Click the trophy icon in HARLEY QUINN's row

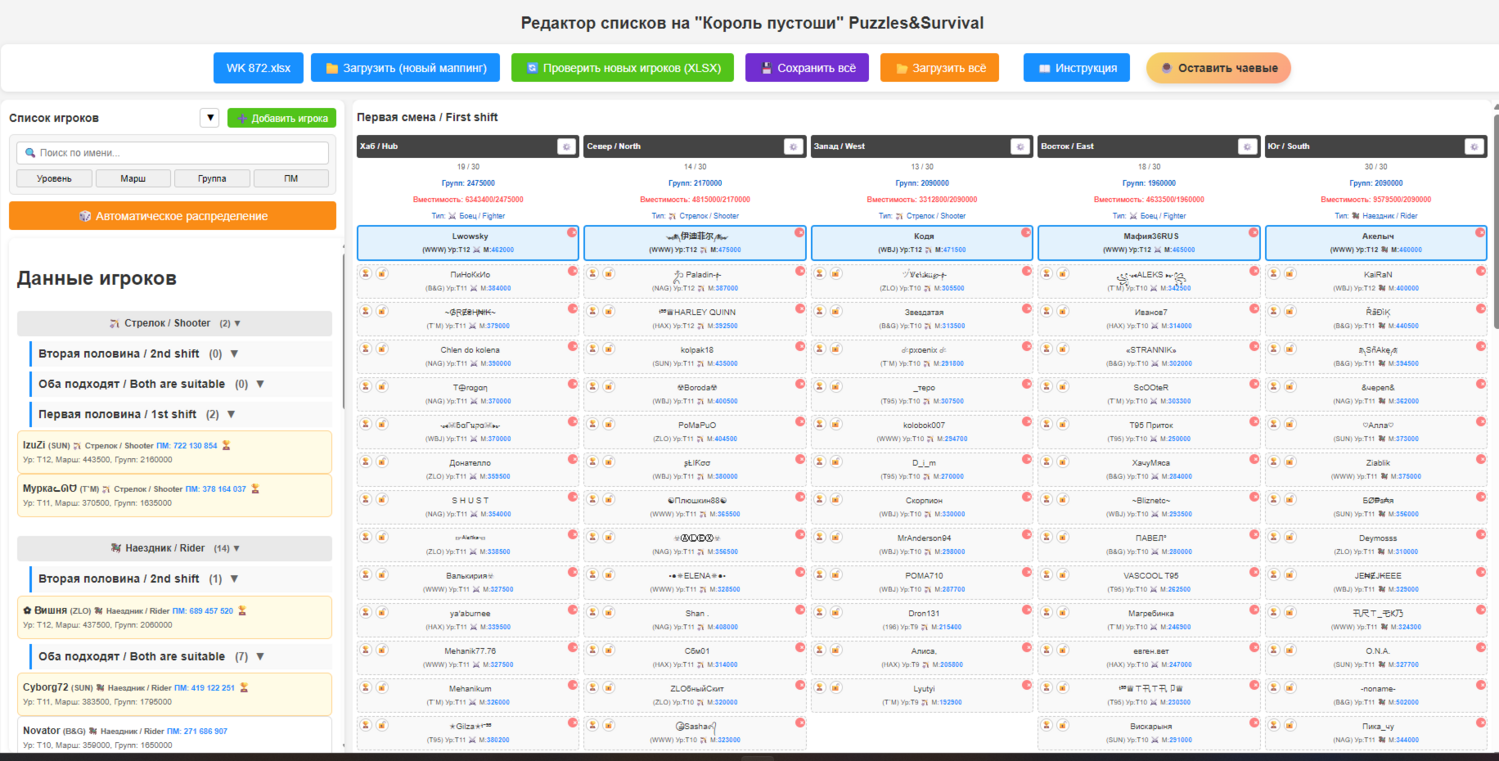coord(593,312)
